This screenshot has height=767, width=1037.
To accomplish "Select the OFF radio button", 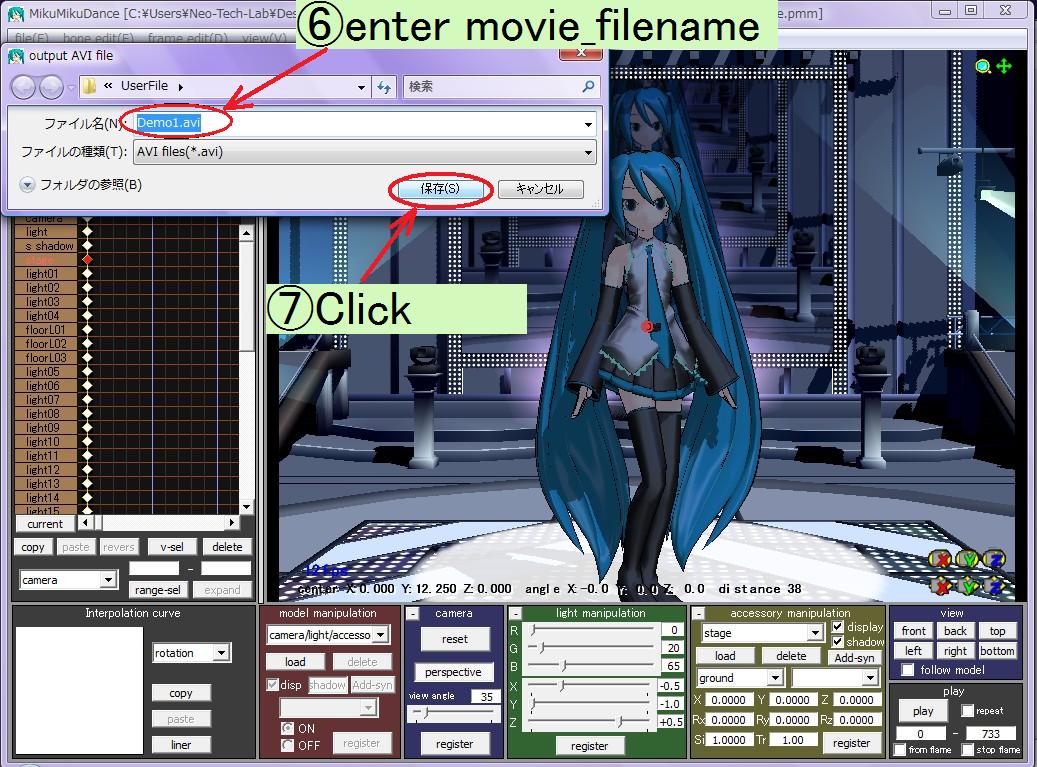I will pos(288,745).
